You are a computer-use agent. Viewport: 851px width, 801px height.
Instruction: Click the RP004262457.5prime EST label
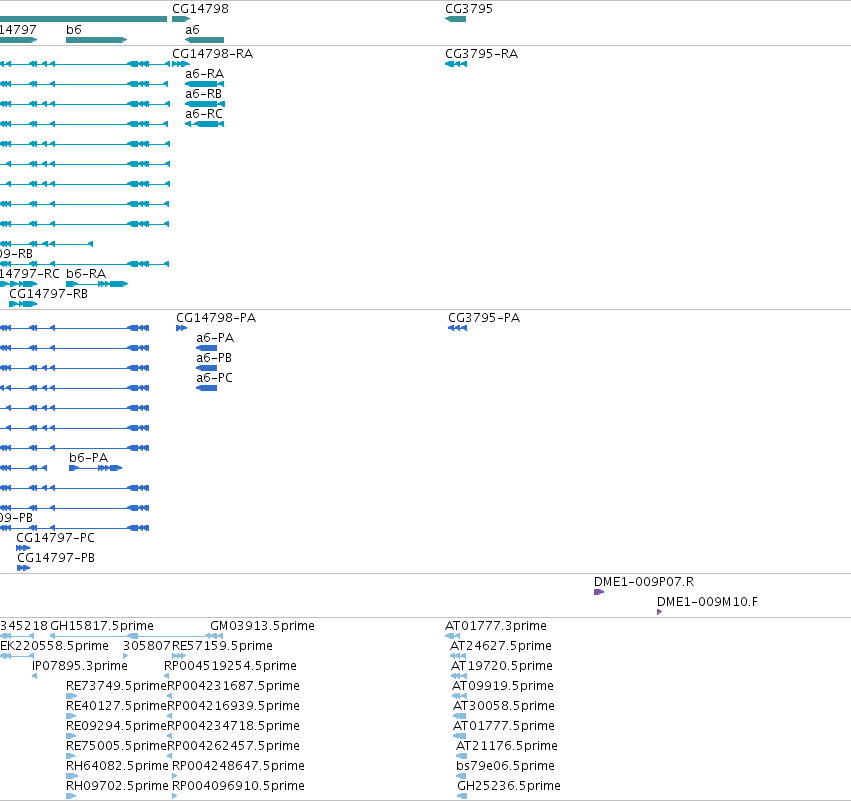pos(233,746)
